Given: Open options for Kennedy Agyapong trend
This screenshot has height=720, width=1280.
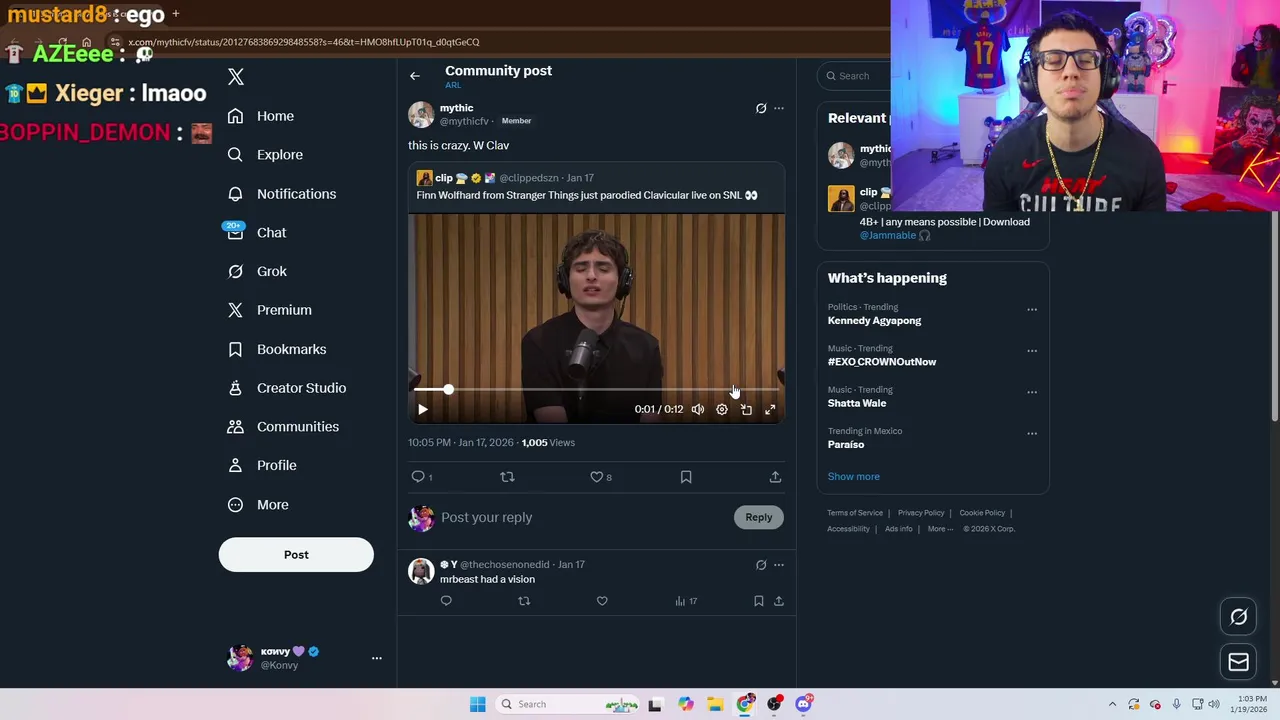Looking at the screenshot, I should (x=1032, y=310).
